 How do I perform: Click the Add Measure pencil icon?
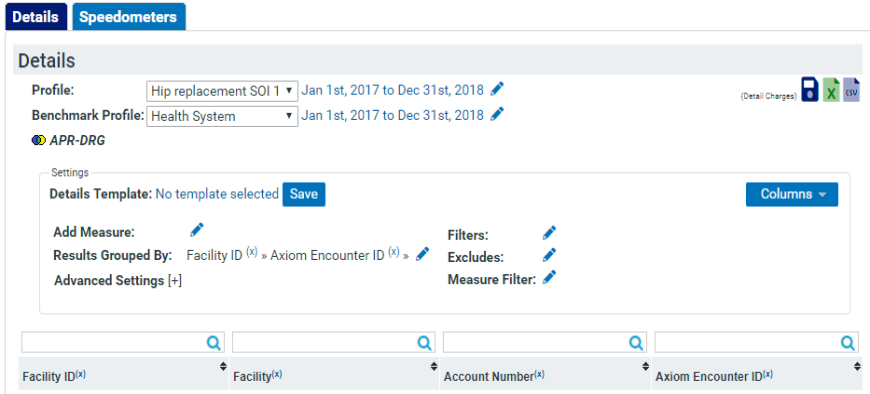pos(197,229)
